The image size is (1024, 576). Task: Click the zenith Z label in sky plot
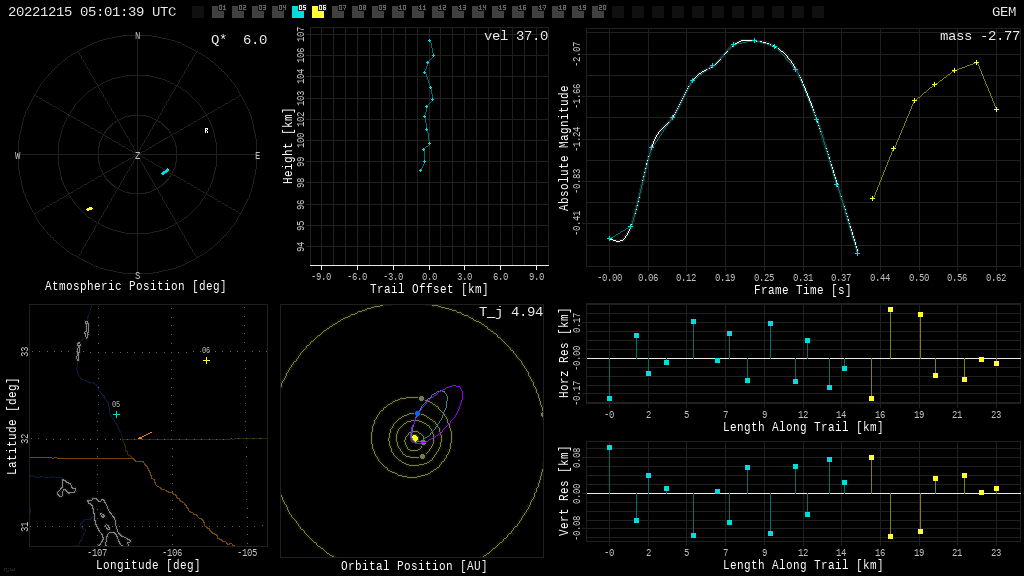(138, 156)
